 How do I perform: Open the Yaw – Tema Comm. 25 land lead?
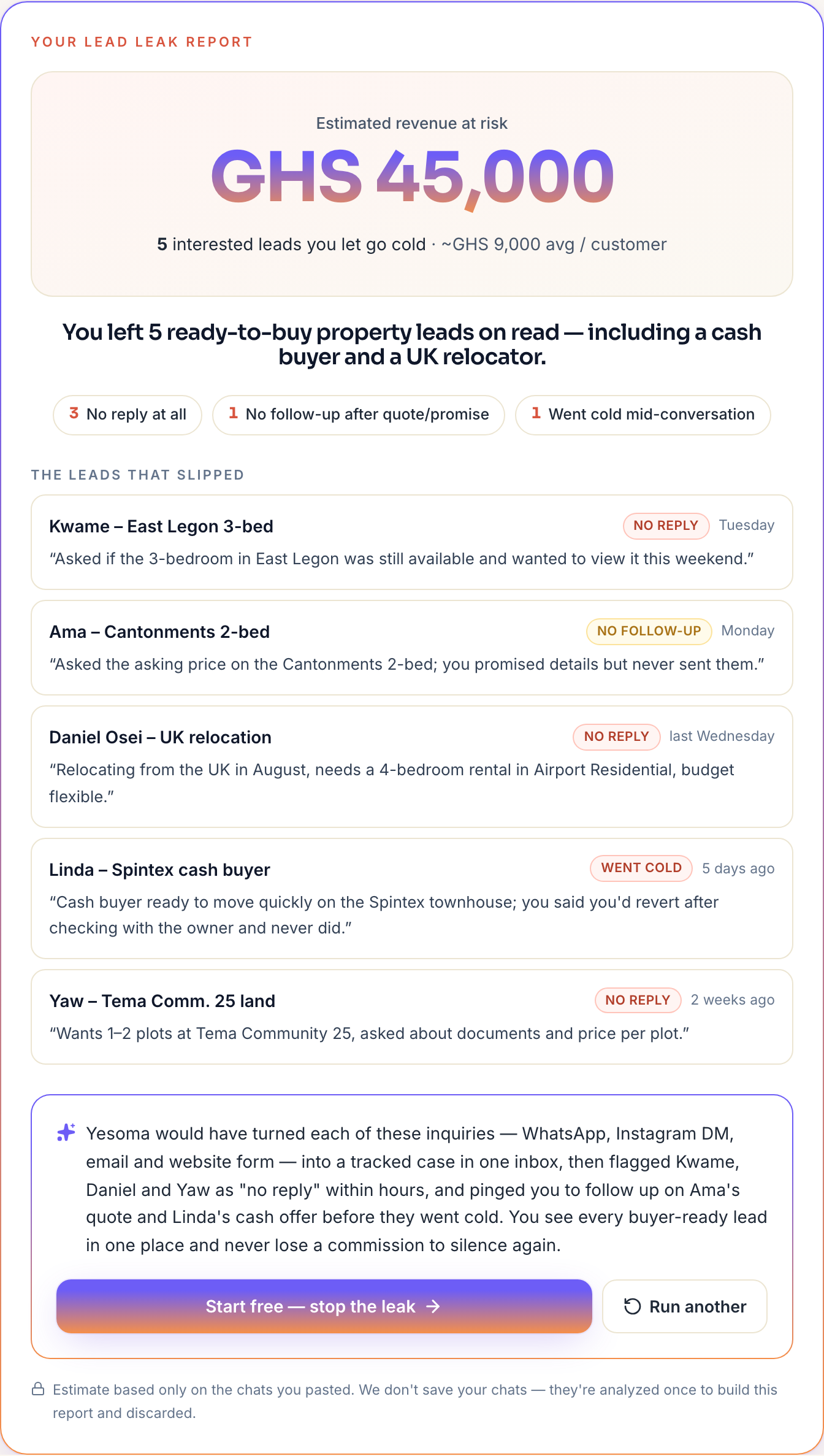click(x=412, y=1017)
